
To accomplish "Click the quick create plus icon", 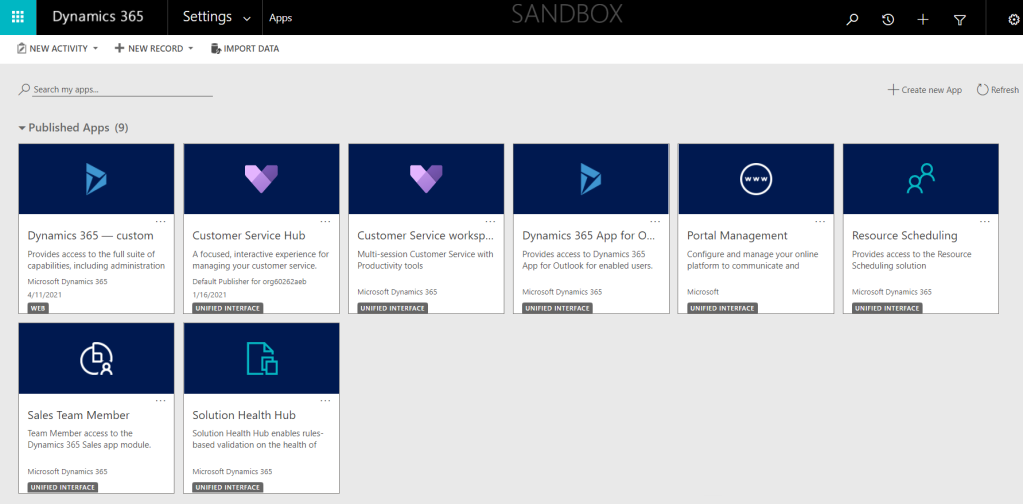I will [923, 19].
